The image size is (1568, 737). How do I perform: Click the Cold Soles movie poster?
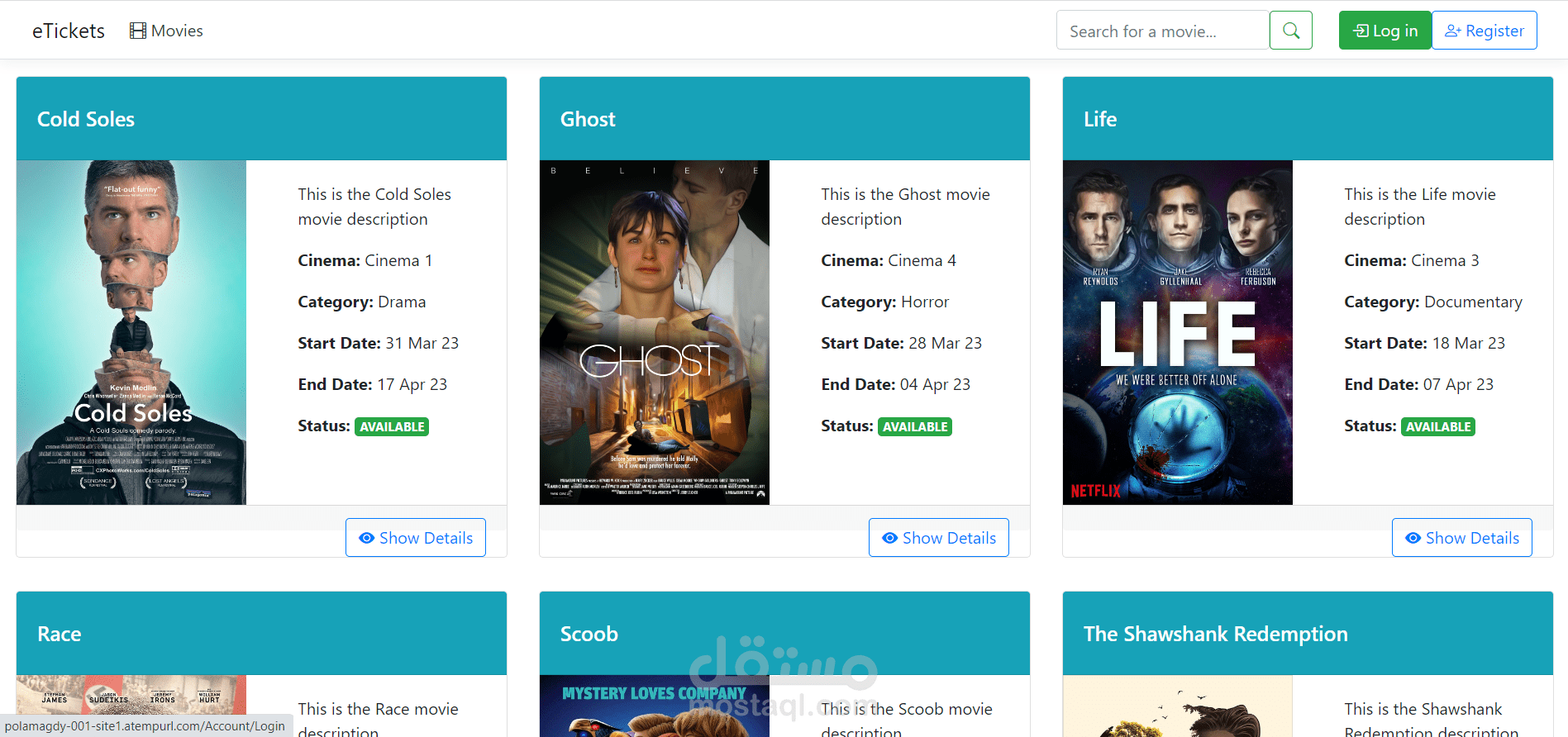coord(131,332)
